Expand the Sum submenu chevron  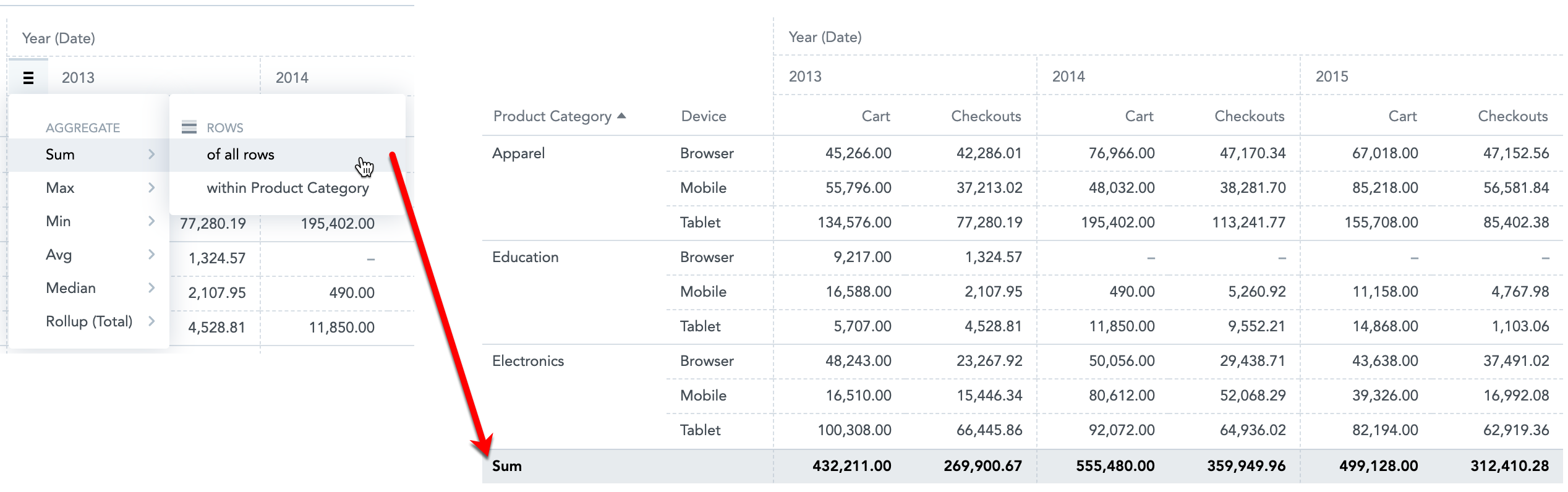tap(151, 155)
